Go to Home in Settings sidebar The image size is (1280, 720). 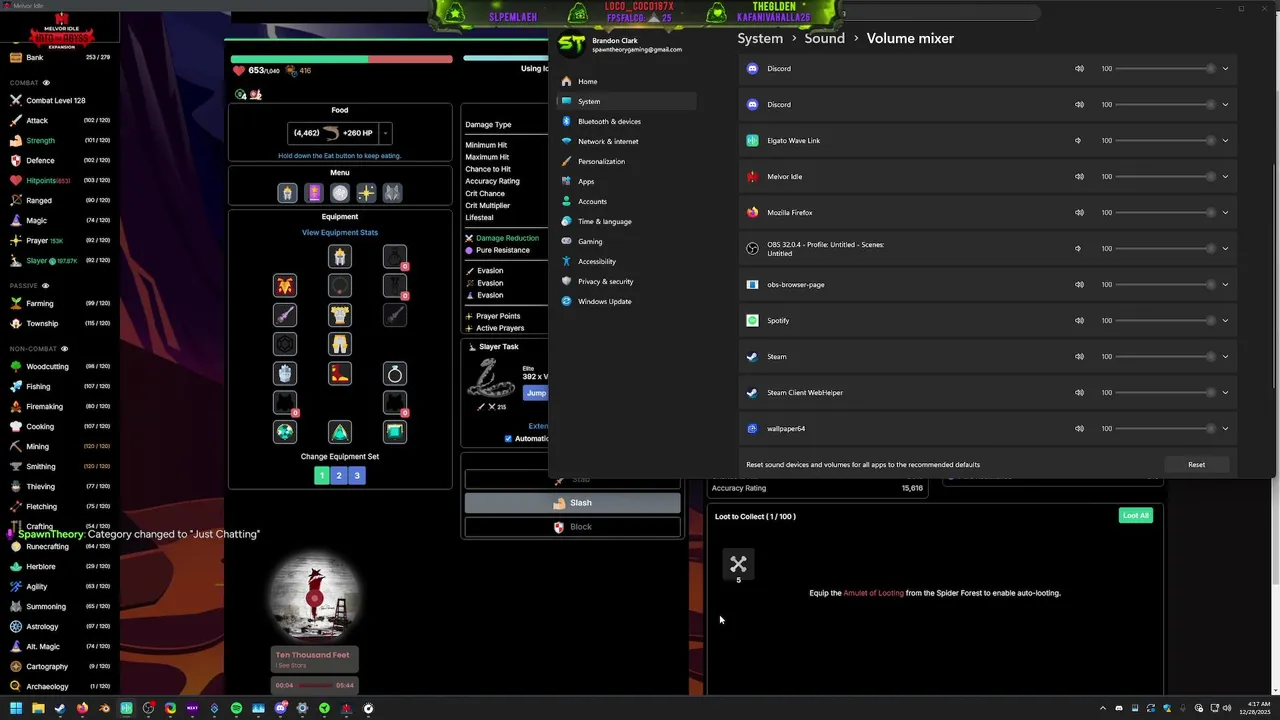point(628,82)
